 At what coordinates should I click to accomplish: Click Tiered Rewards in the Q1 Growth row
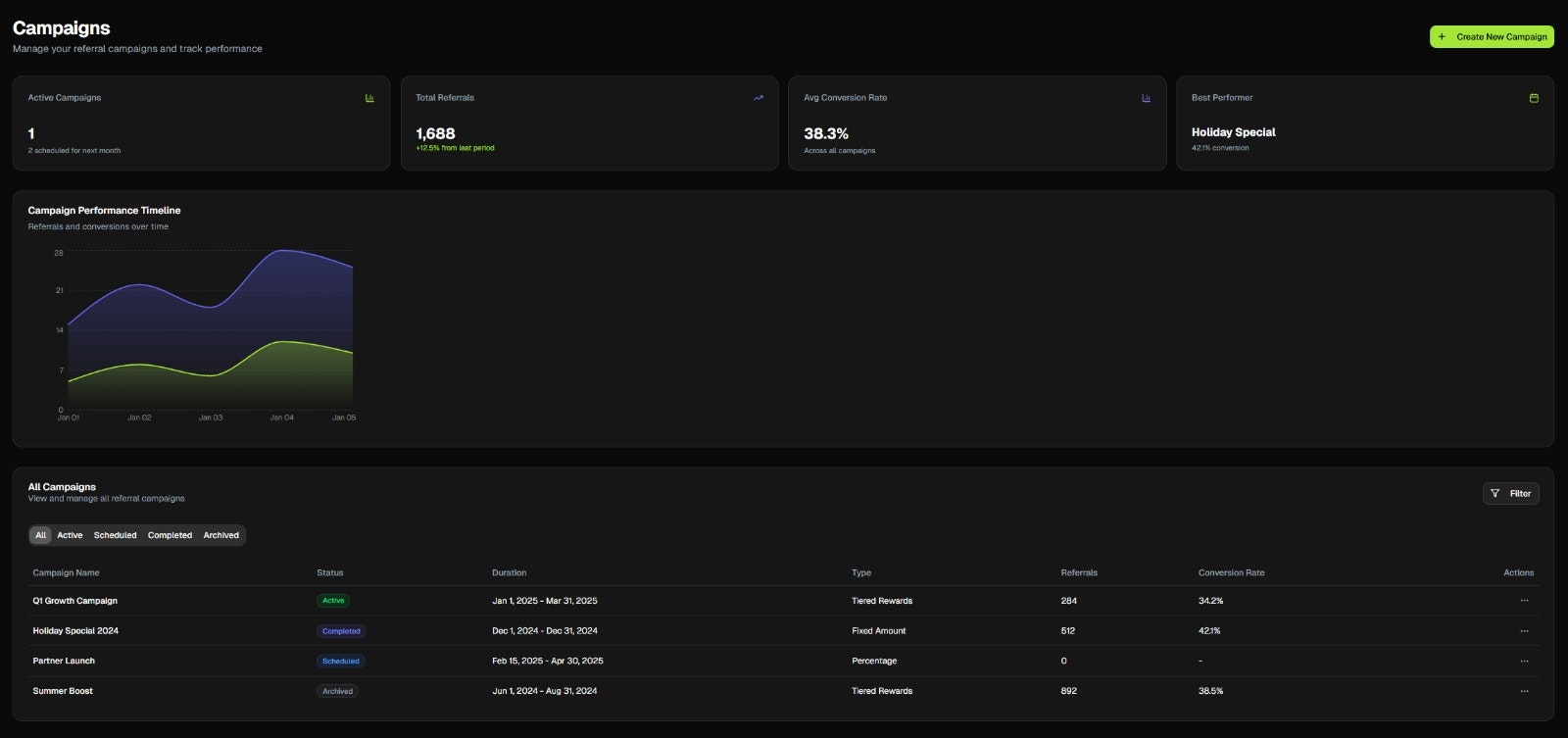point(882,601)
